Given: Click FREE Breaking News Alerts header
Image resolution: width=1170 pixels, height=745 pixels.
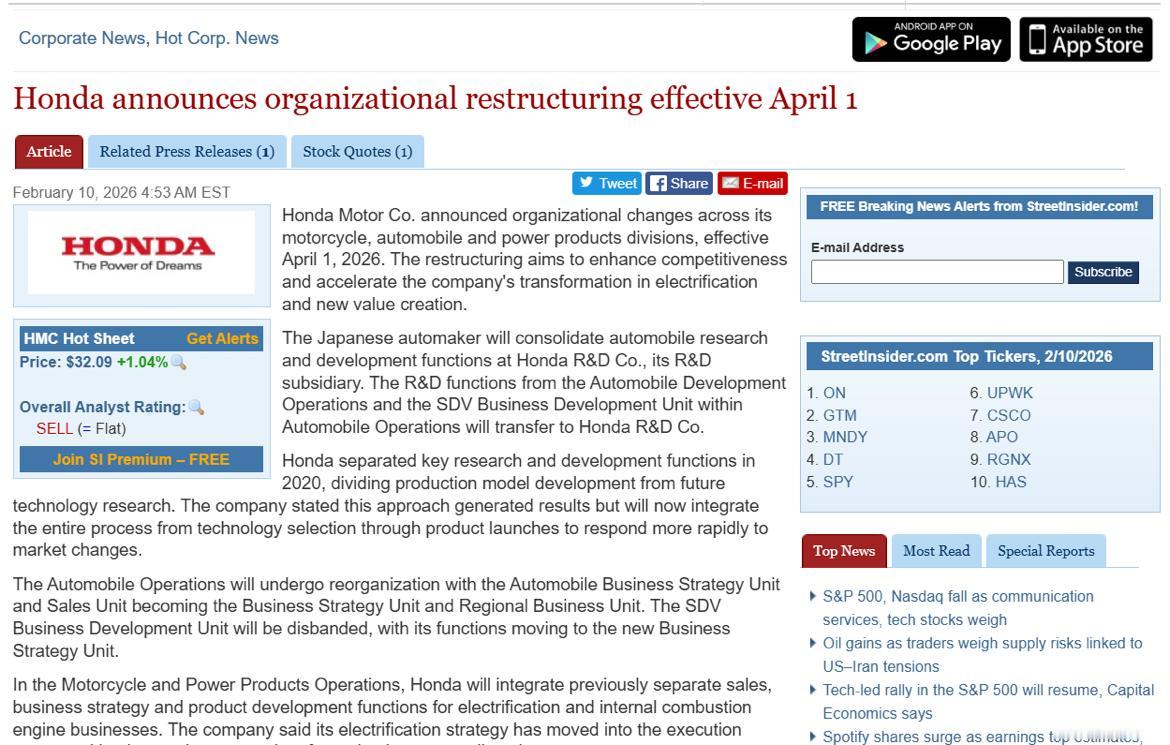Looking at the screenshot, I should point(979,206).
